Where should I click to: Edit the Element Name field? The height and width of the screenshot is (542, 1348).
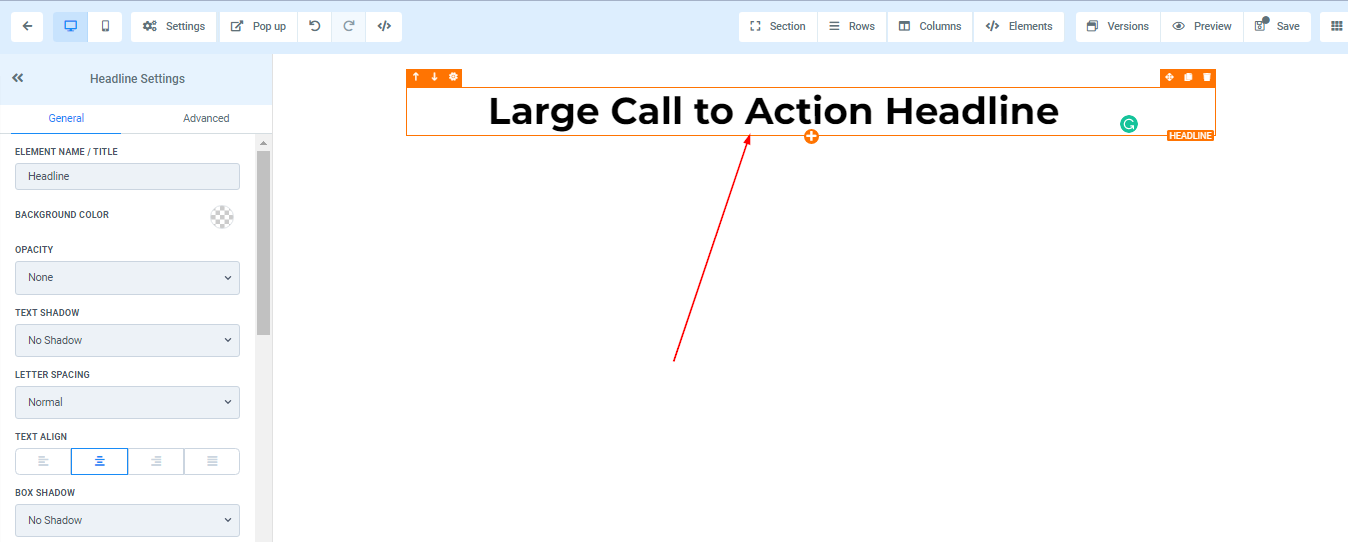(127, 176)
